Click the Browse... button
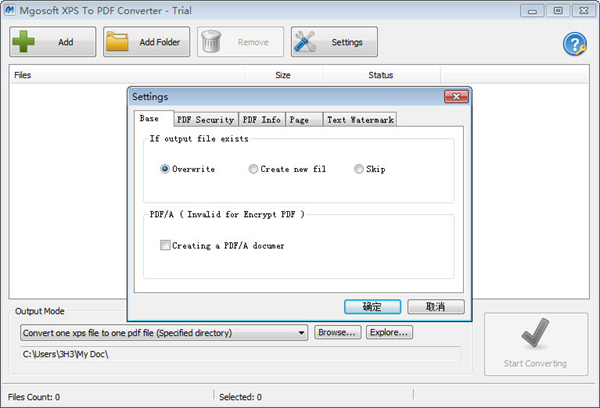The height and width of the screenshot is (408, 600). 337,332
